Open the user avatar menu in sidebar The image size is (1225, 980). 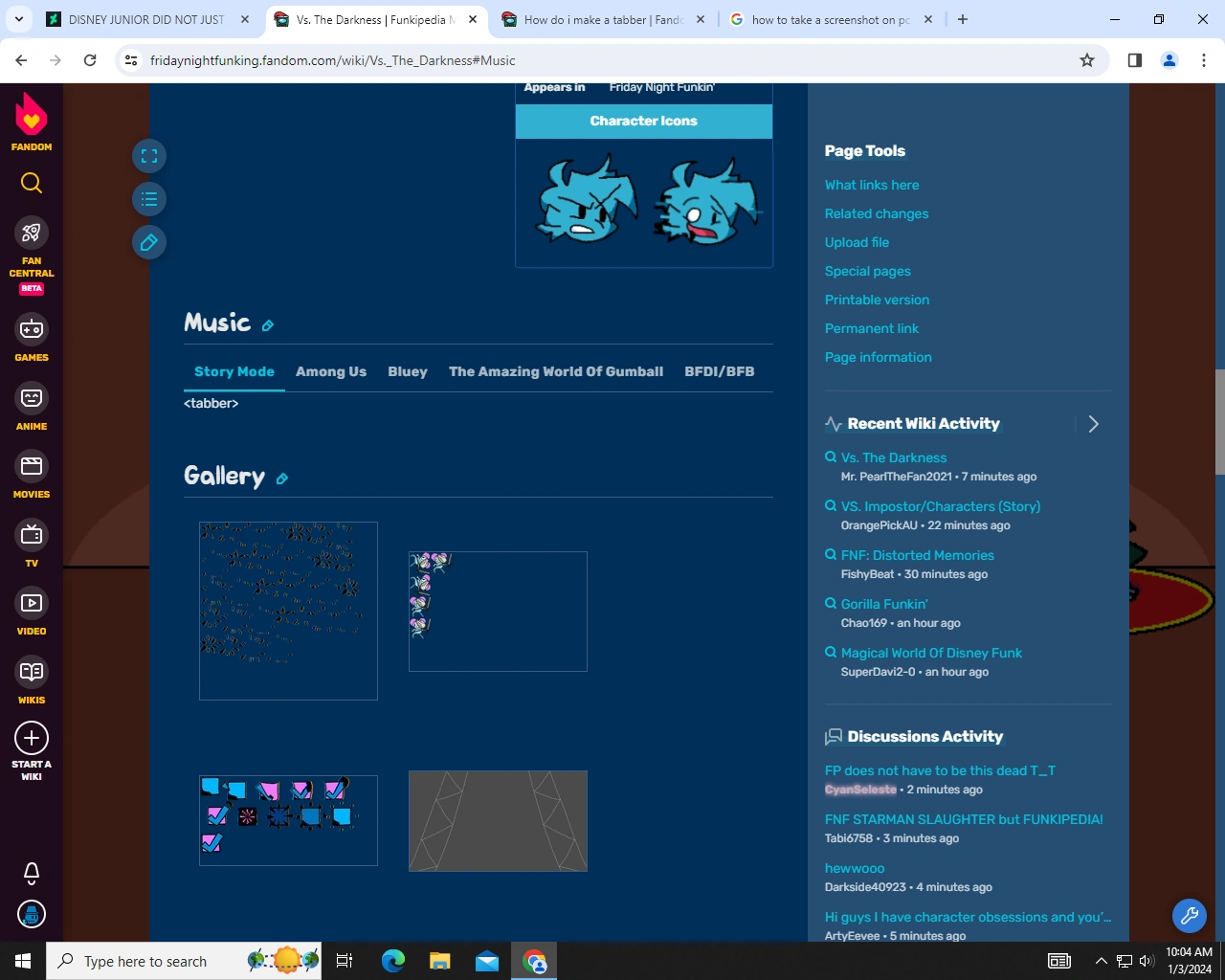[x=32, y=915]
